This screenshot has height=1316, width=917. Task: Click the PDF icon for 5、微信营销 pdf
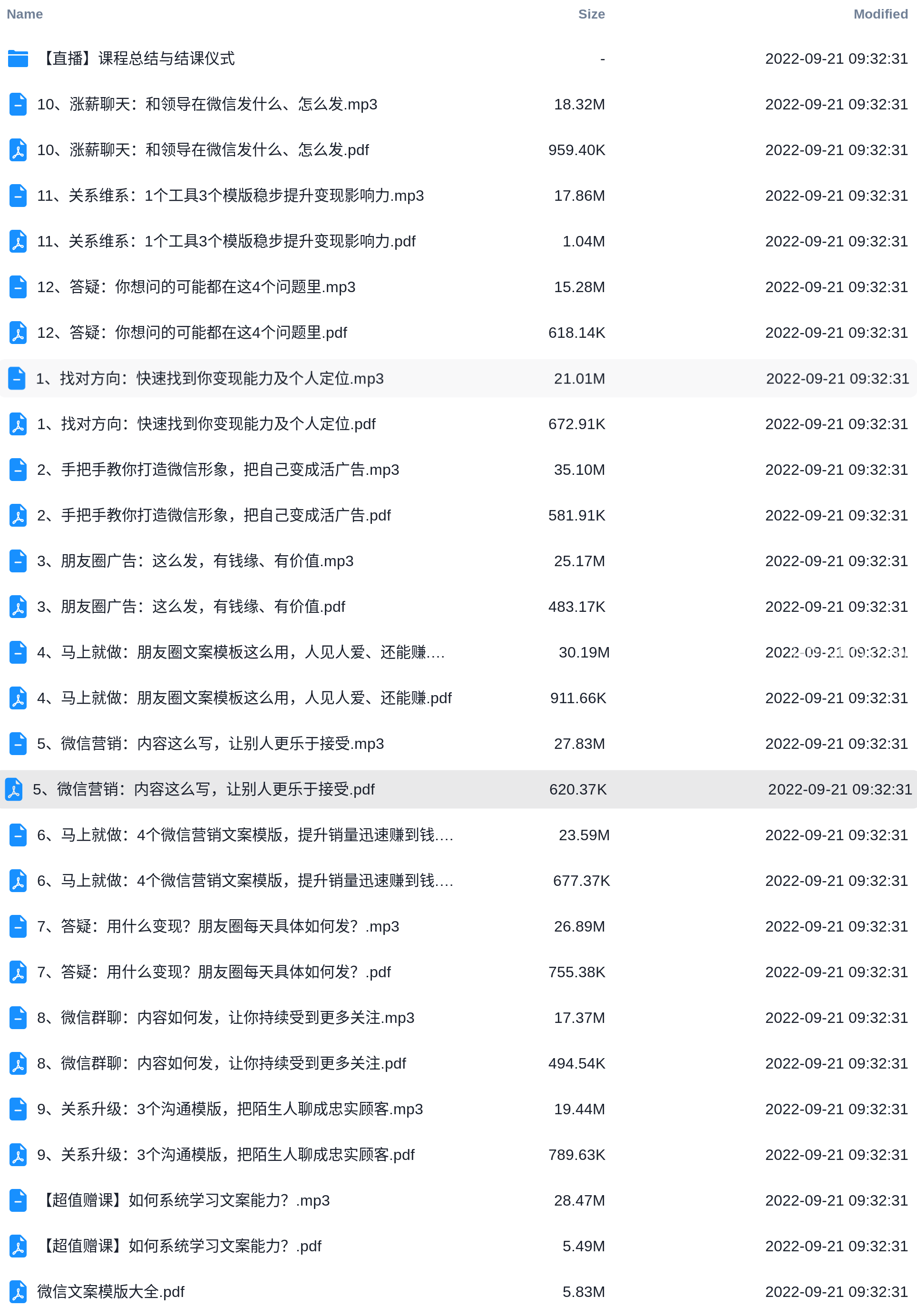(14, 789)
